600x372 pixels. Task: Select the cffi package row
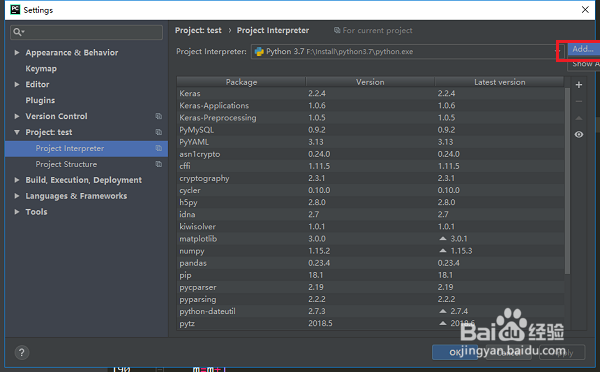(370, 166)
